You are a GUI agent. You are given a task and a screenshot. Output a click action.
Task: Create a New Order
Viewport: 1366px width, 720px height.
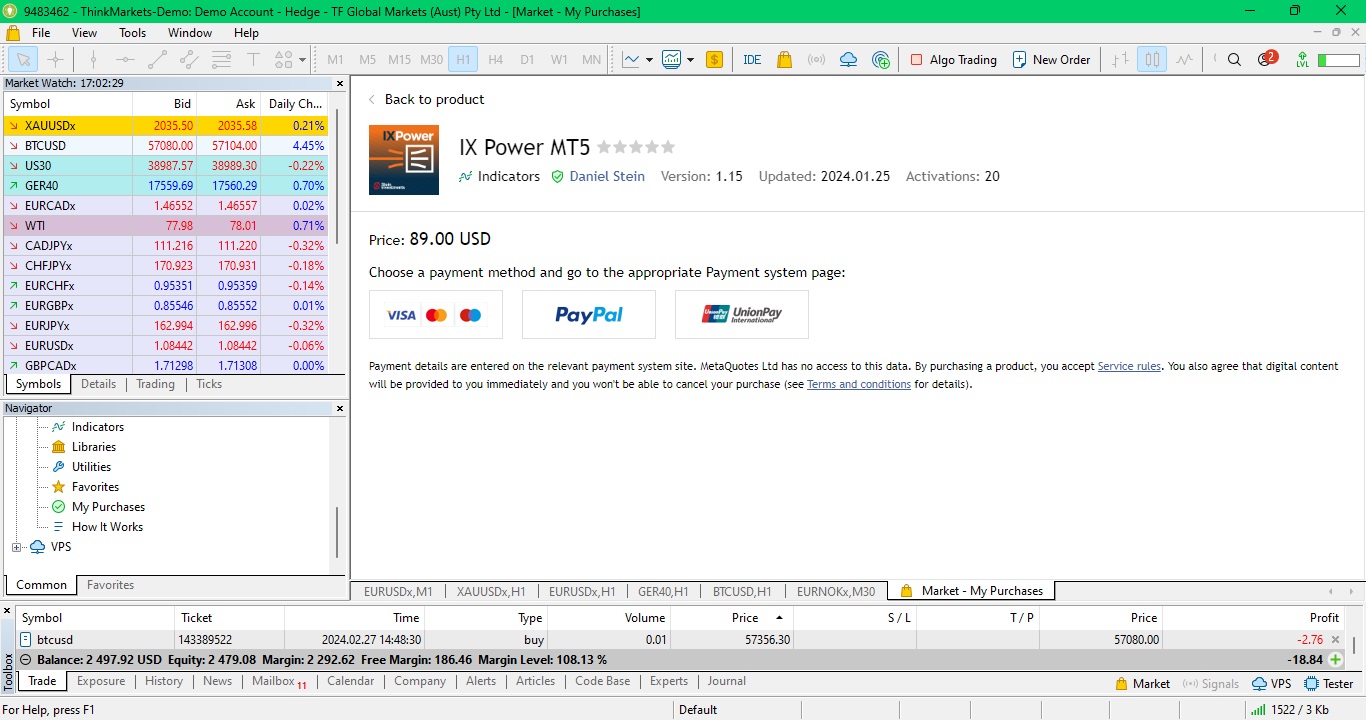point(1051,60)
